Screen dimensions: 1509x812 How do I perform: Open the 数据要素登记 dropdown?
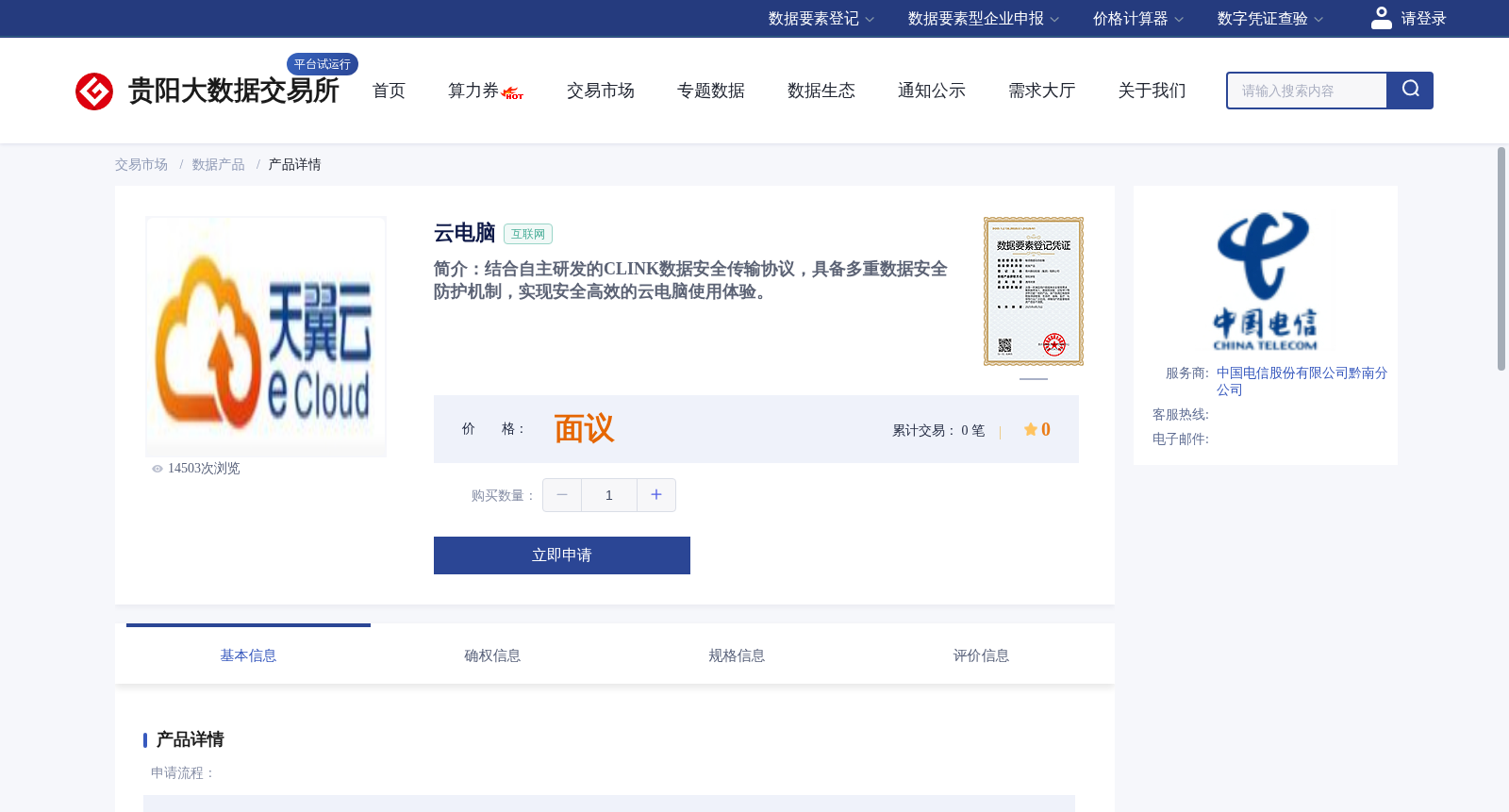tap(821, 19)
